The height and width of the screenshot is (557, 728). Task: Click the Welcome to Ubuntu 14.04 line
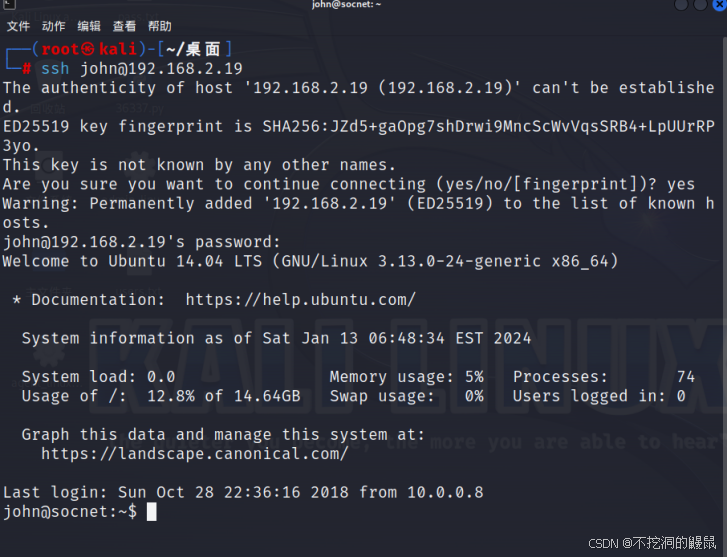click(x=310, y=261)
